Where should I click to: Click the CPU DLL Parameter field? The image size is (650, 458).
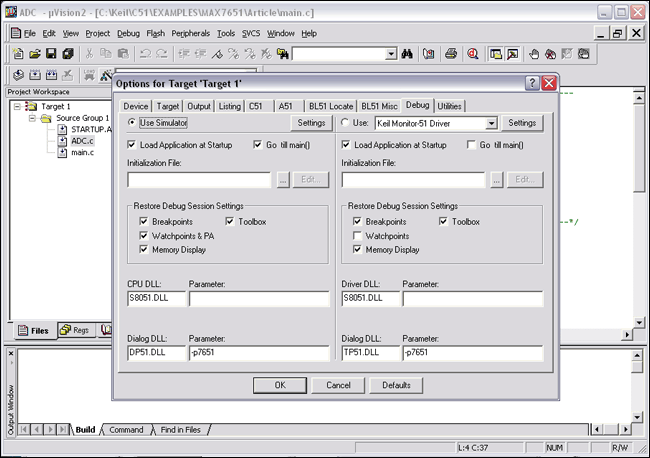259,299
